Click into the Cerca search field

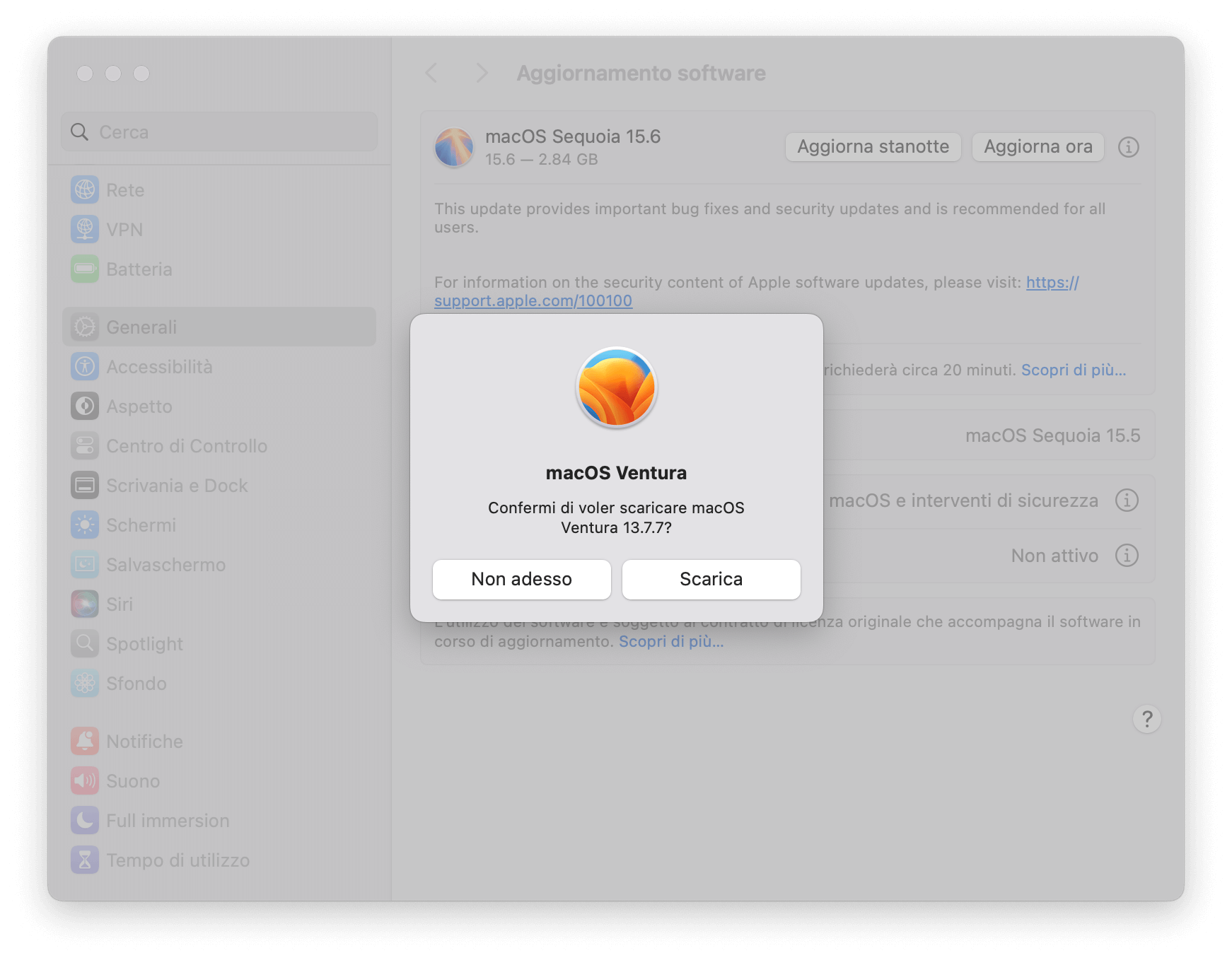point(219,132)
